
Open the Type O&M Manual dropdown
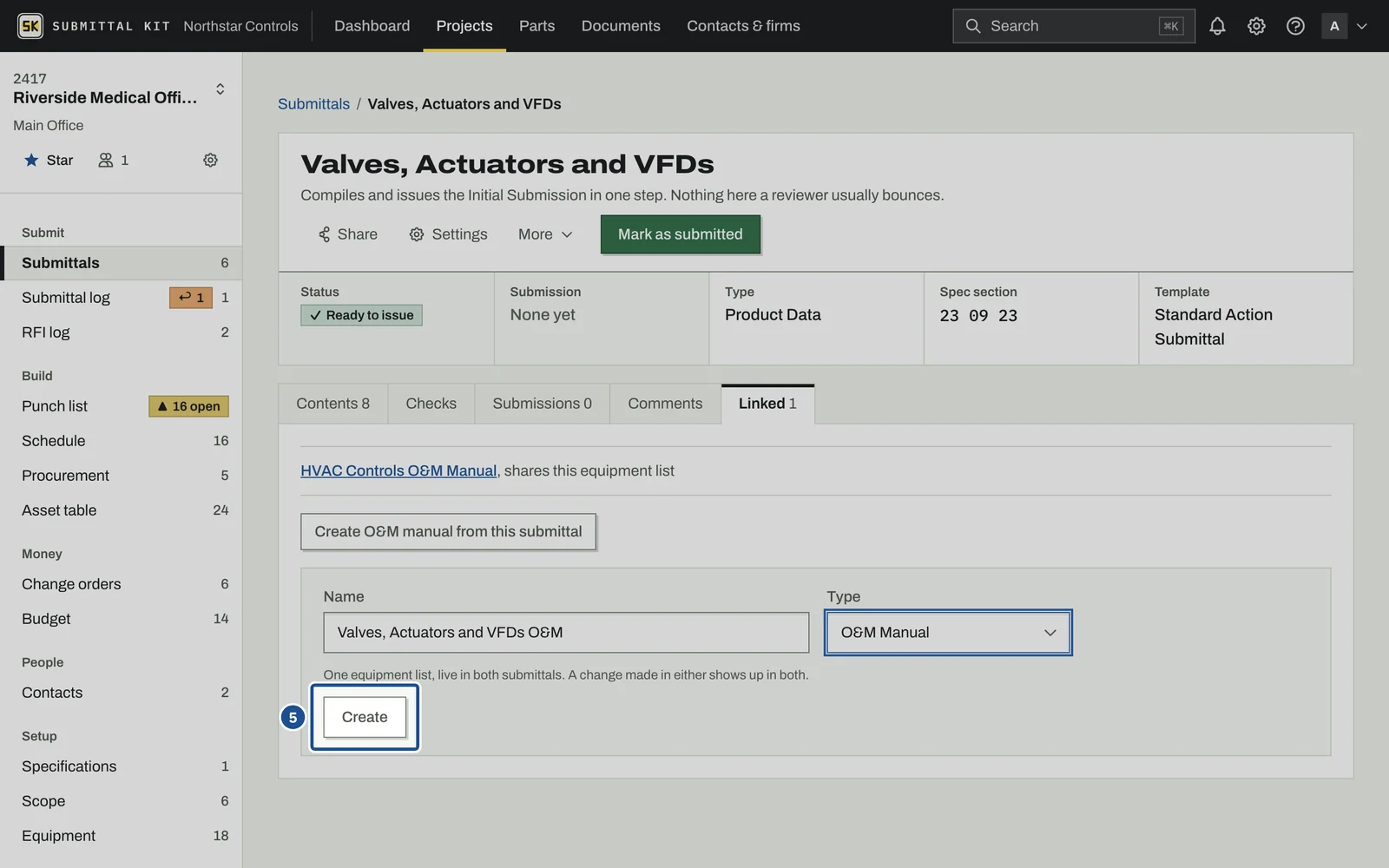coord(948,633)
